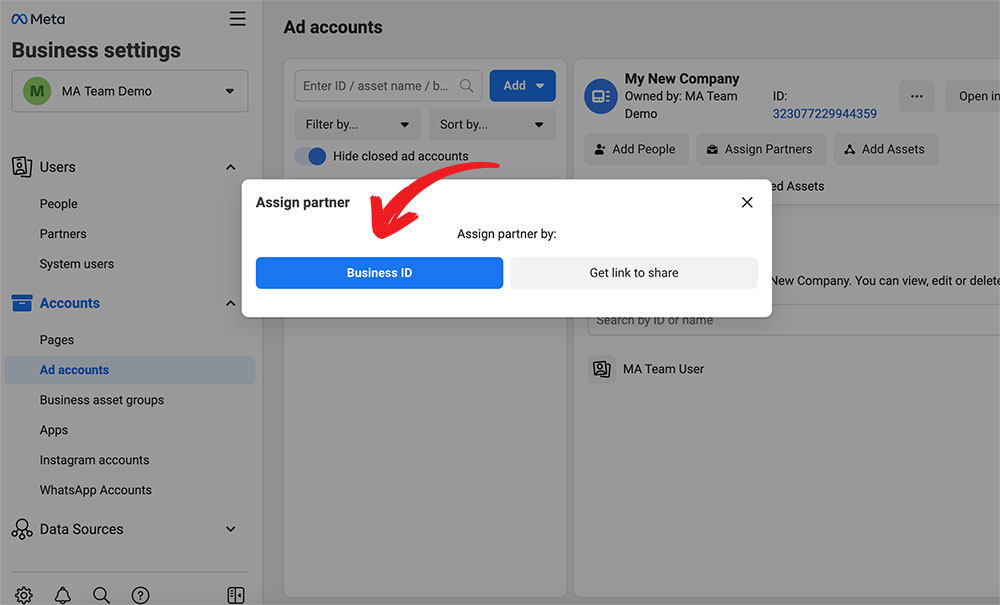
Task: Click the Business ID button
Action: pos(379,273)
